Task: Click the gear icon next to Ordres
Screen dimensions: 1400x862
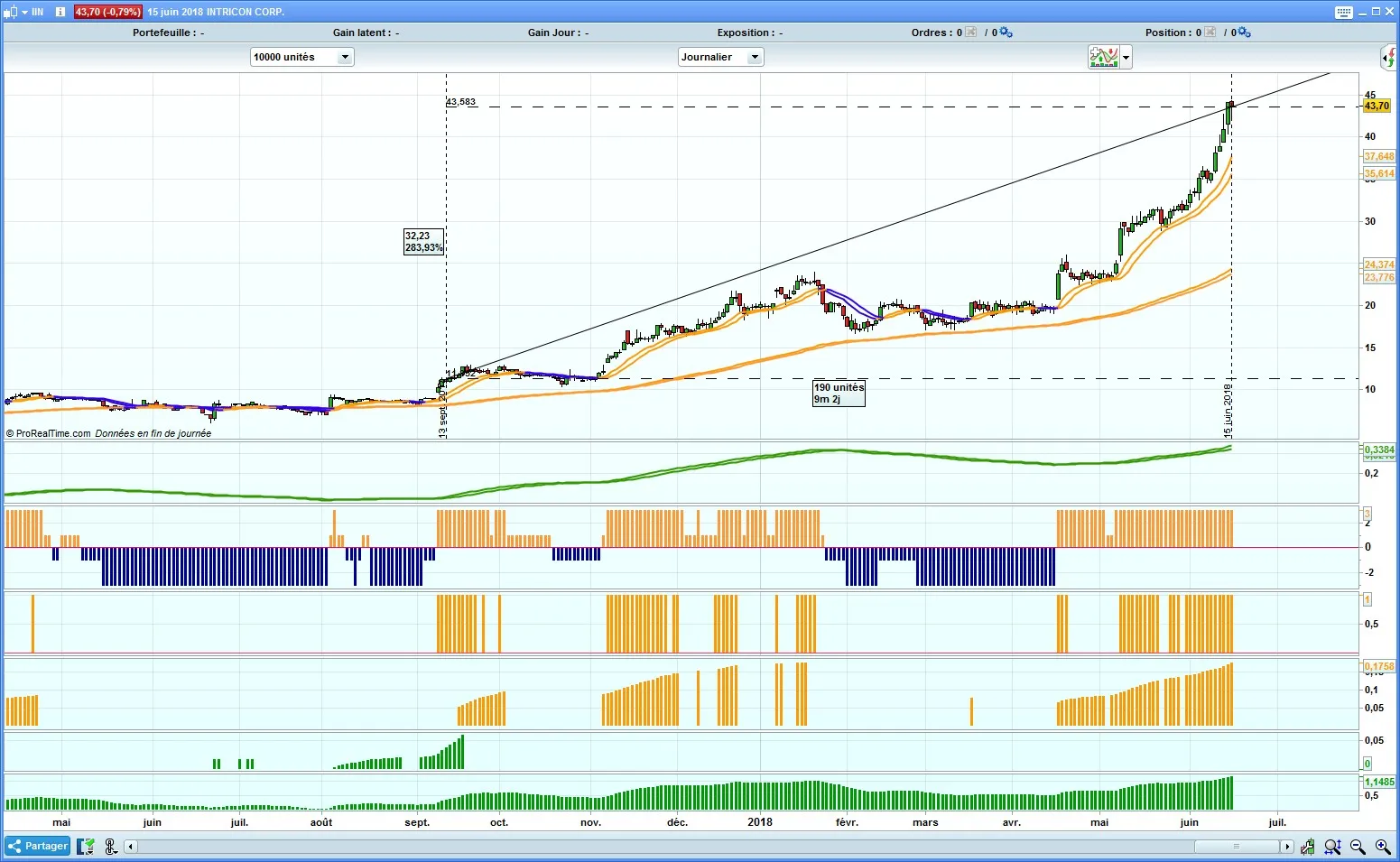Action: (x=1006, y=32)
